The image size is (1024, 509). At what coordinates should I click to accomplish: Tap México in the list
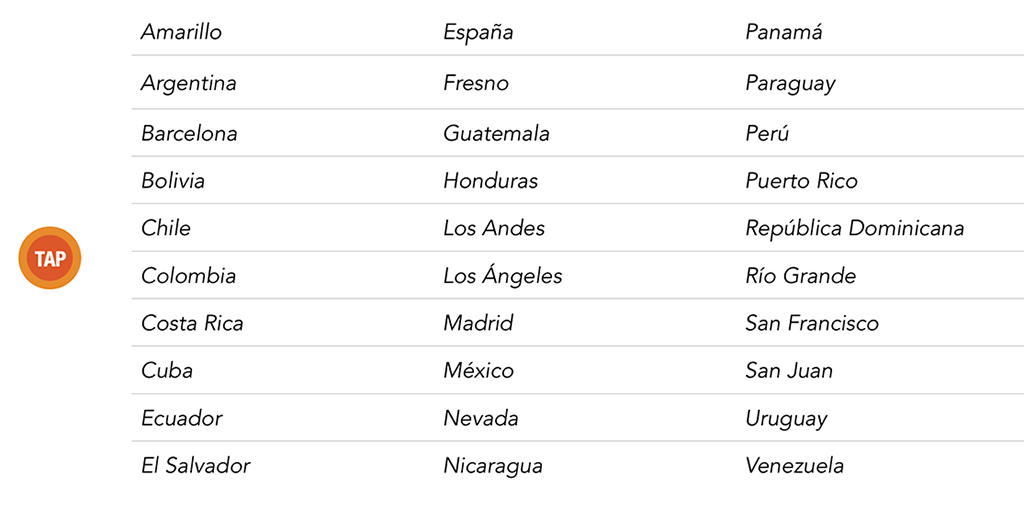click(478, 371)
